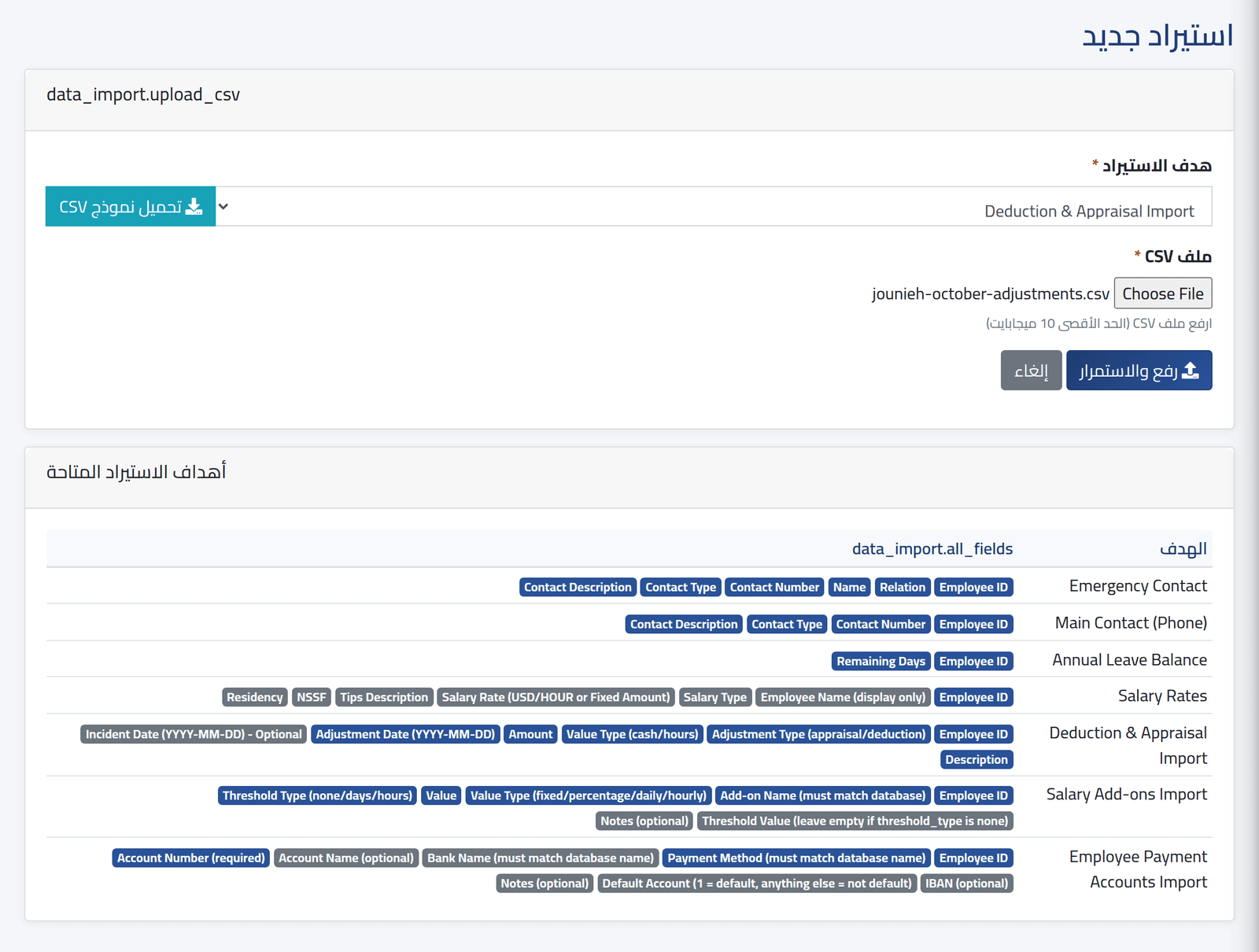Viewport: 1259px width, 952px height.
Task: Click the Incident Date (YYYY-MM-DD) - Optional badge
Action: tap(194, 734)
